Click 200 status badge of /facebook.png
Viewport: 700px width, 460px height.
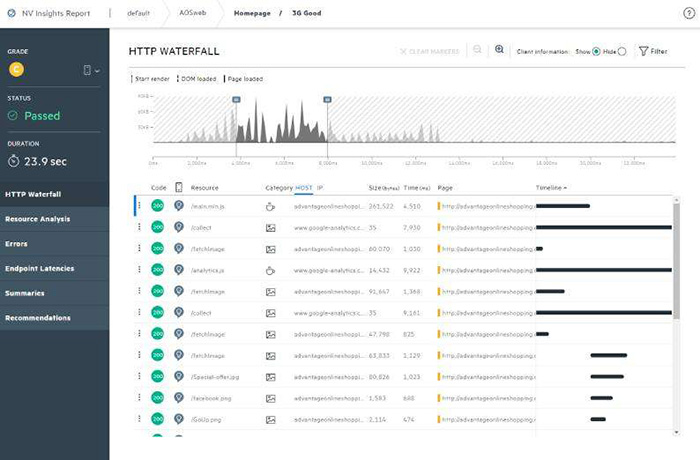[158, 397]
